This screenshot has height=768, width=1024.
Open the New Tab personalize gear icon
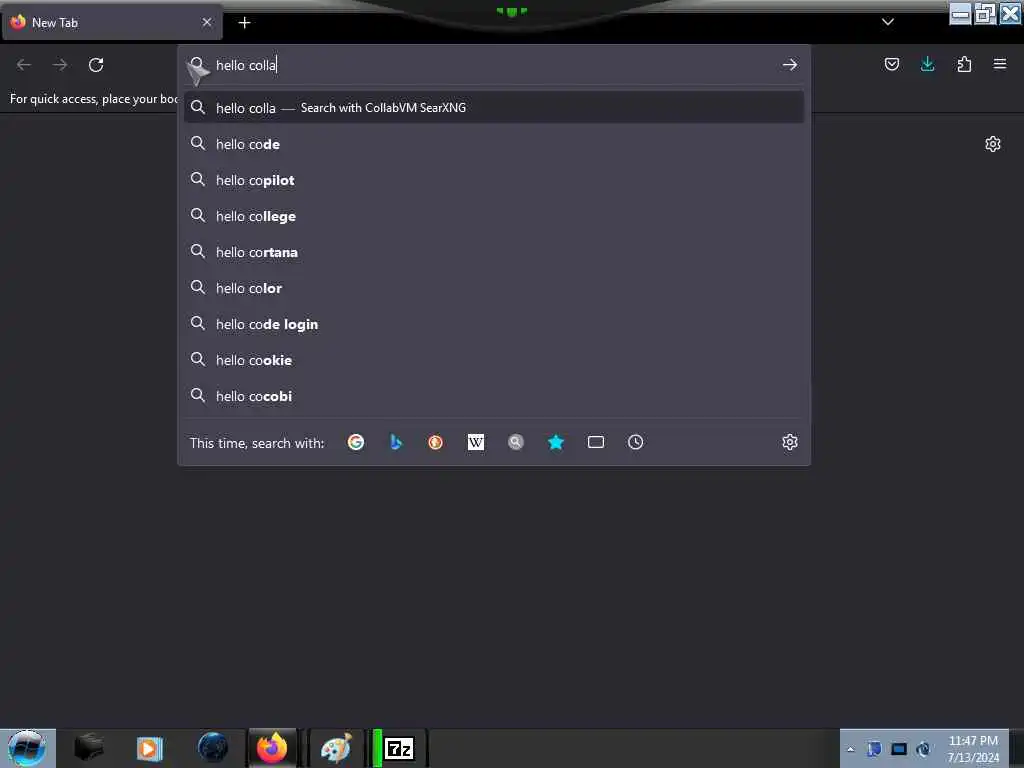993,144
